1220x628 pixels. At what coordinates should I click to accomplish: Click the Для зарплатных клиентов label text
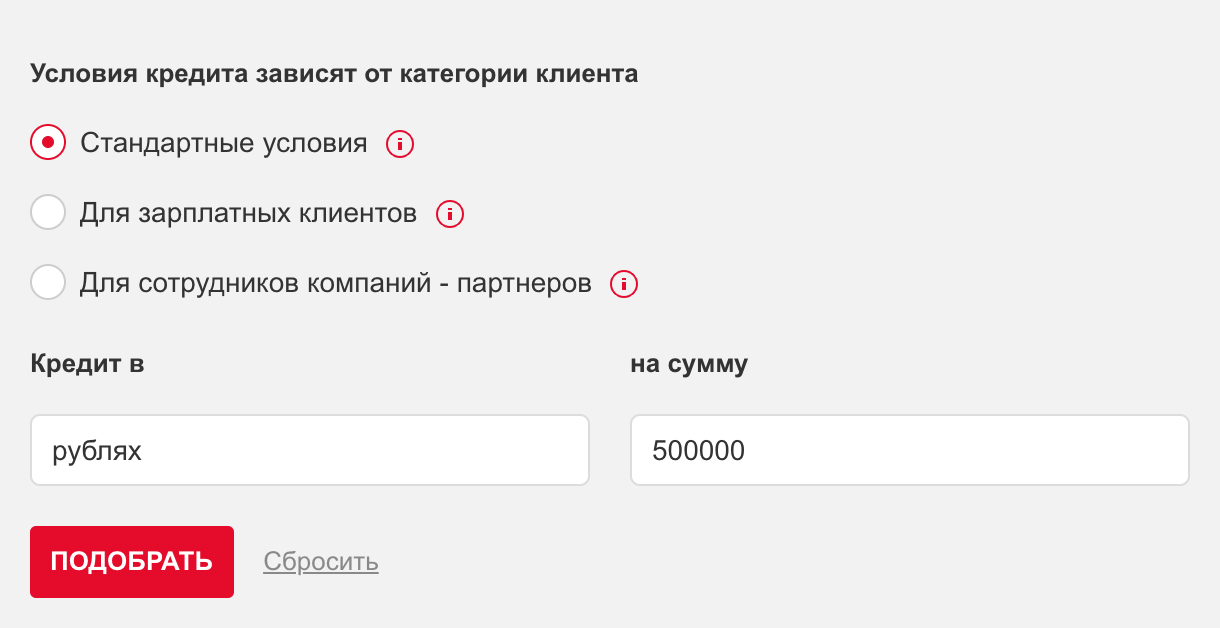click(x=248, y=213)
